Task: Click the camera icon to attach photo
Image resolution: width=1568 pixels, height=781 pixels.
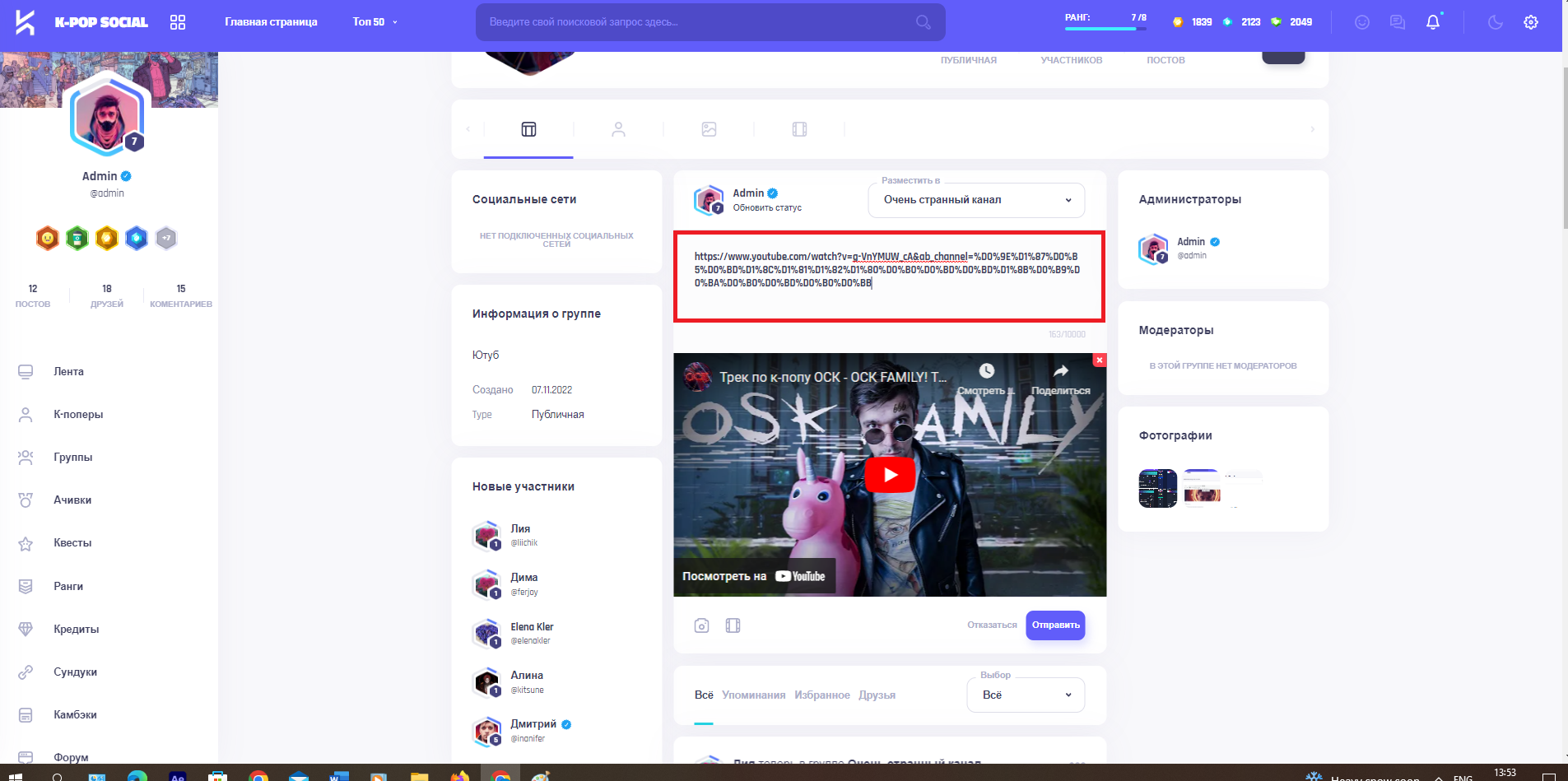Action: click(701, 625)
